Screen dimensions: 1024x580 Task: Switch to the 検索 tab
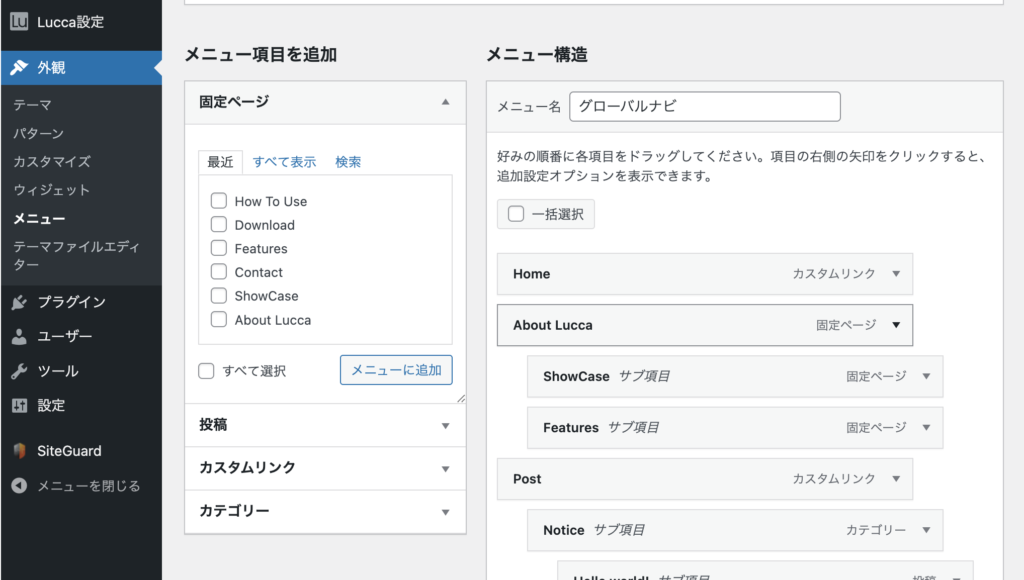pyautogui.click(x=348, y=162)
